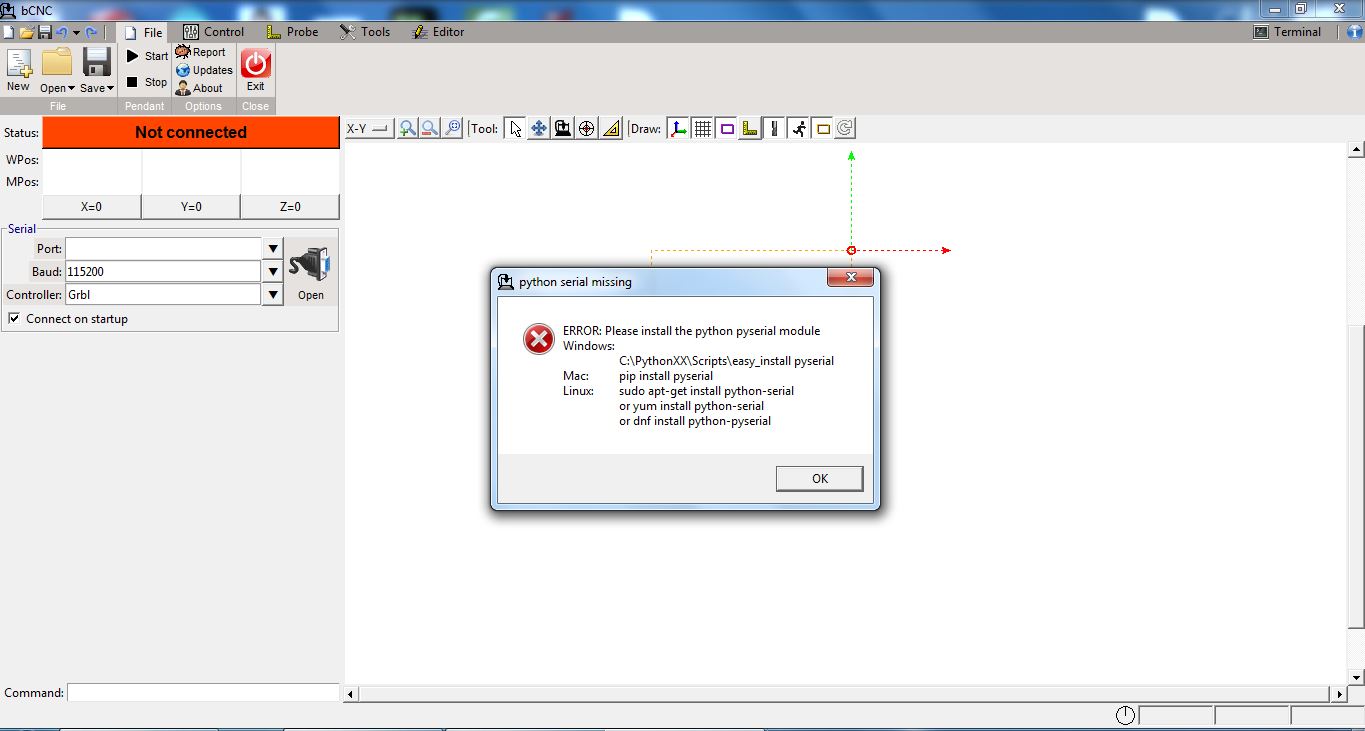This screenshot has width=1365, height=731.
Task: Click the zoom to fit icon
Action: [x=453, y=129]
